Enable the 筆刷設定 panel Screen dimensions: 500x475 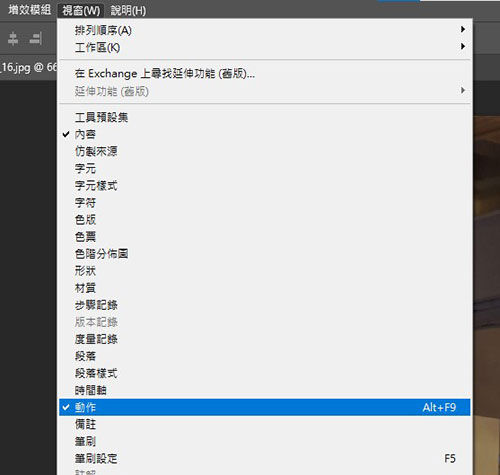[264, 458]
